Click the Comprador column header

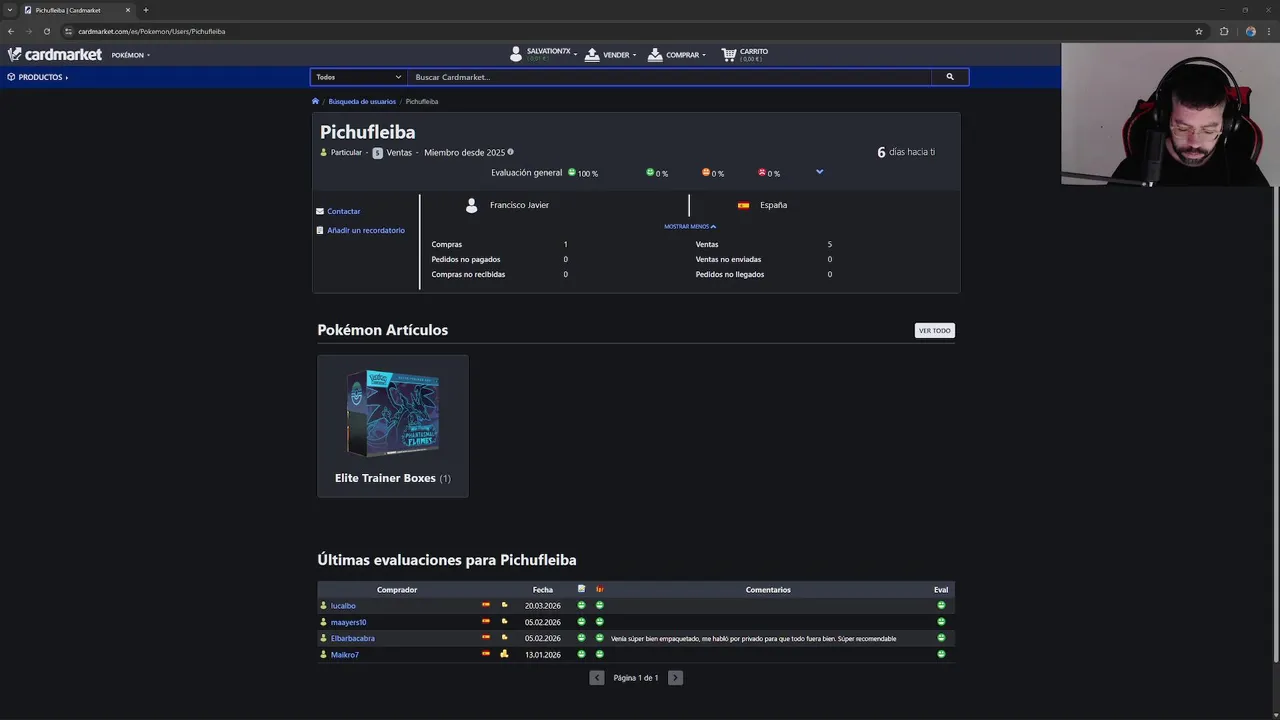point(397,590)
